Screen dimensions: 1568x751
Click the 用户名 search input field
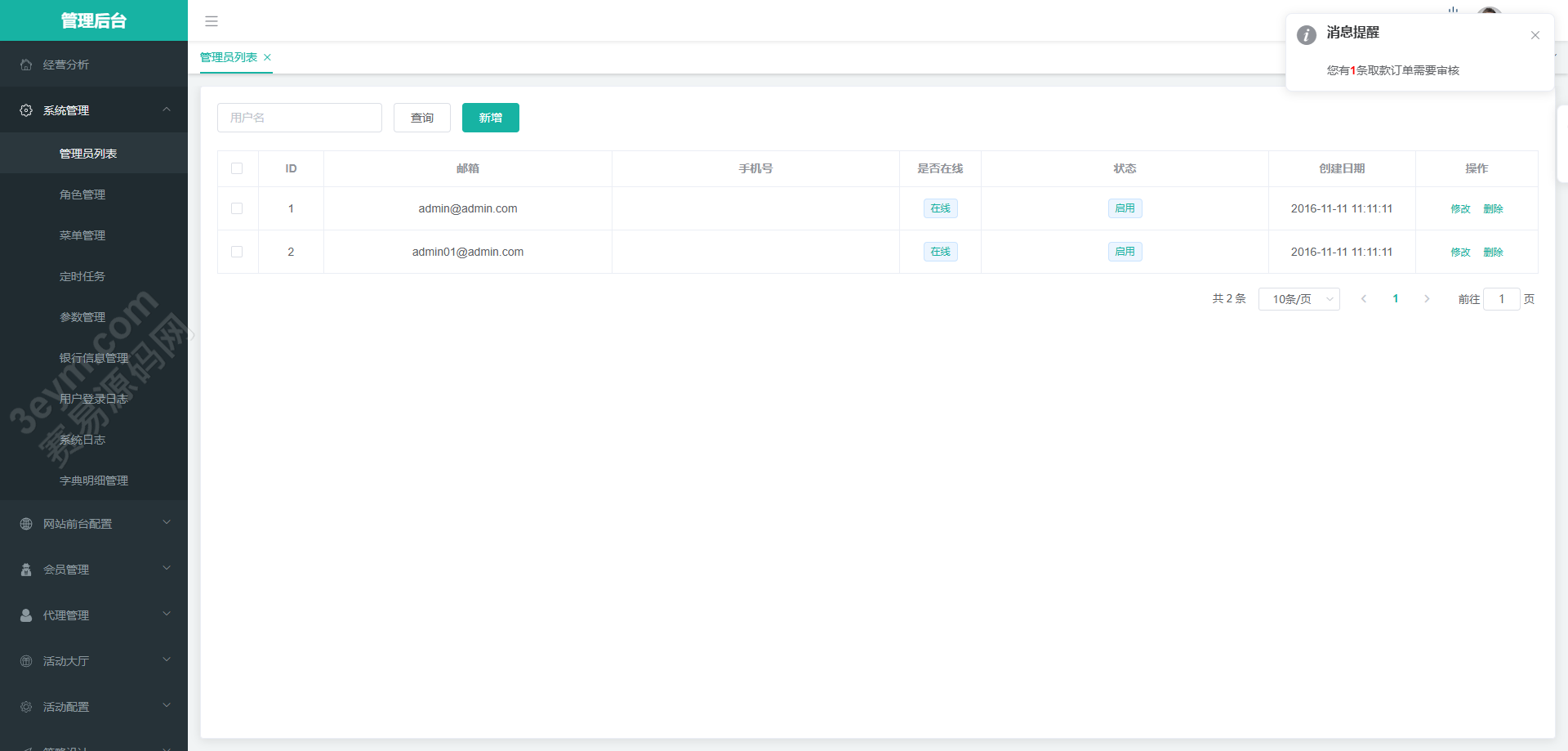[x=299, y=118]
